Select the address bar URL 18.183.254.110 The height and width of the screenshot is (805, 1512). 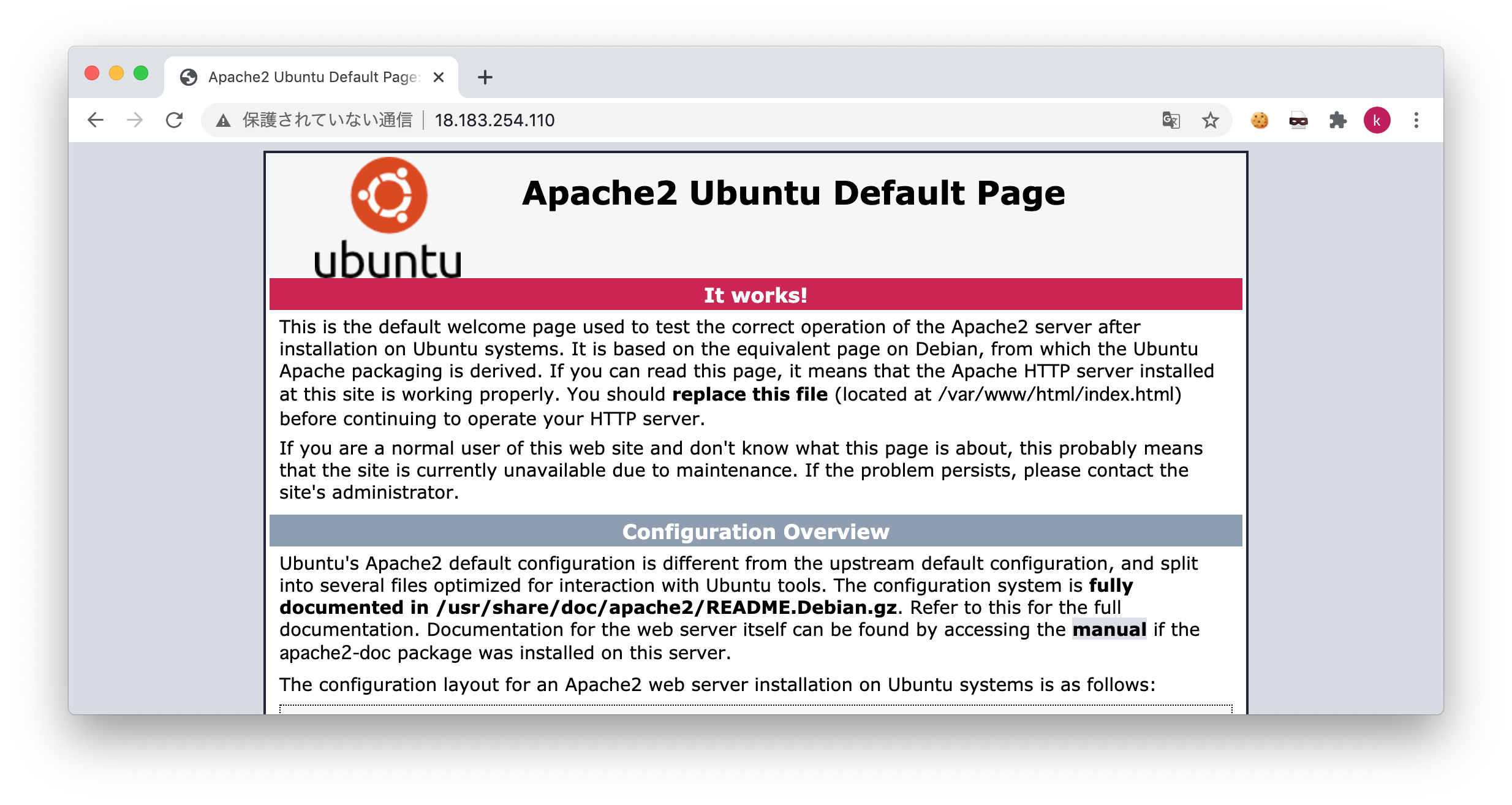pyautogui.click(x=494, y=120)
